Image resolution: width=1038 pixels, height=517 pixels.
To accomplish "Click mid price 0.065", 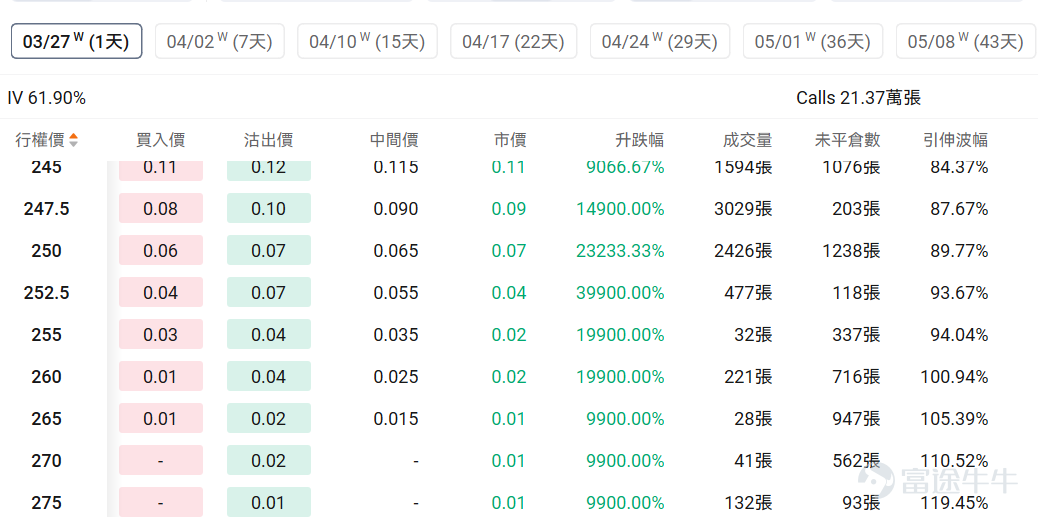I will coord(396,251).
